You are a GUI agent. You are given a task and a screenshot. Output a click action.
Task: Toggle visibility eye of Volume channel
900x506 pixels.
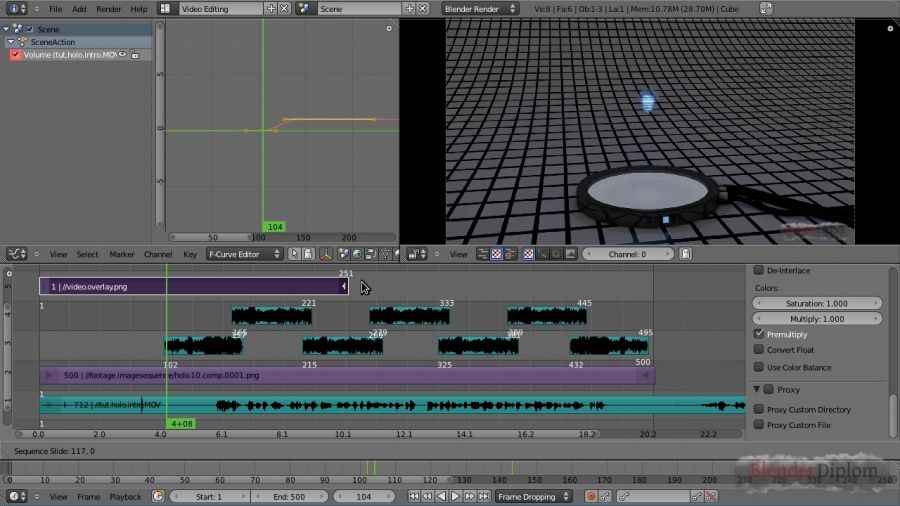(x=123, y=55)
